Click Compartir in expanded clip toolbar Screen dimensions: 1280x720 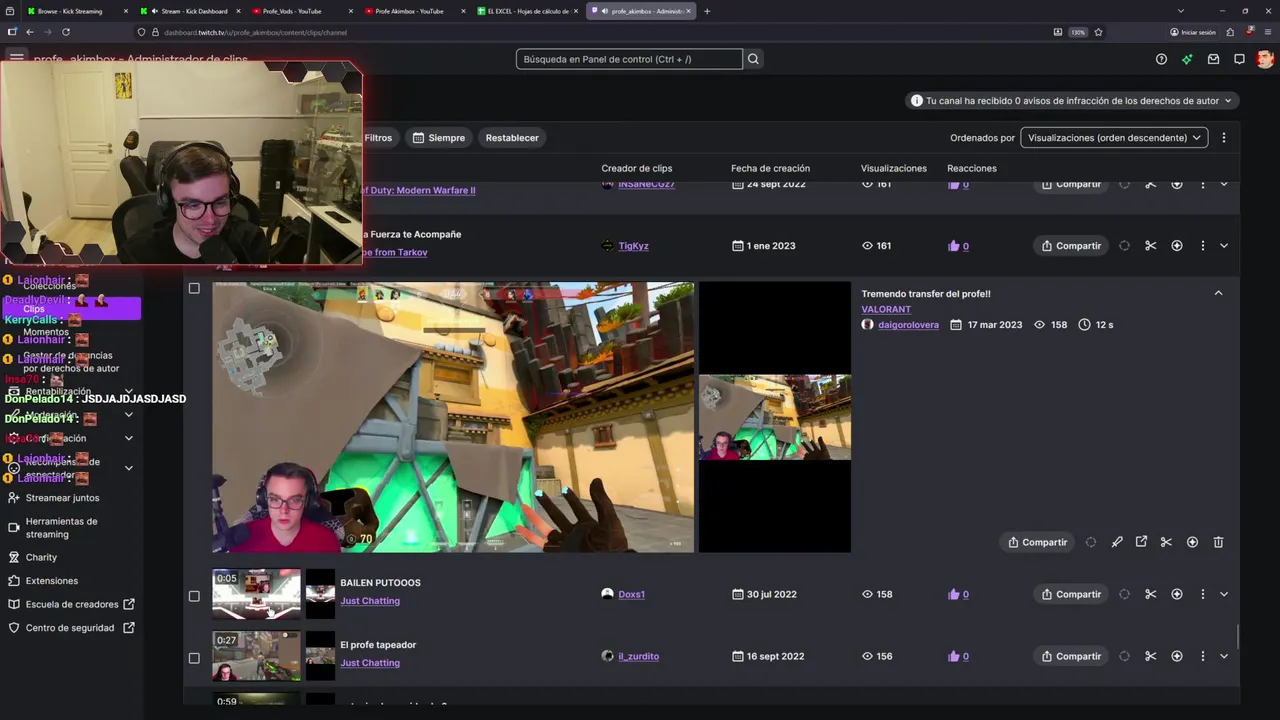[x=1037, y=542]
